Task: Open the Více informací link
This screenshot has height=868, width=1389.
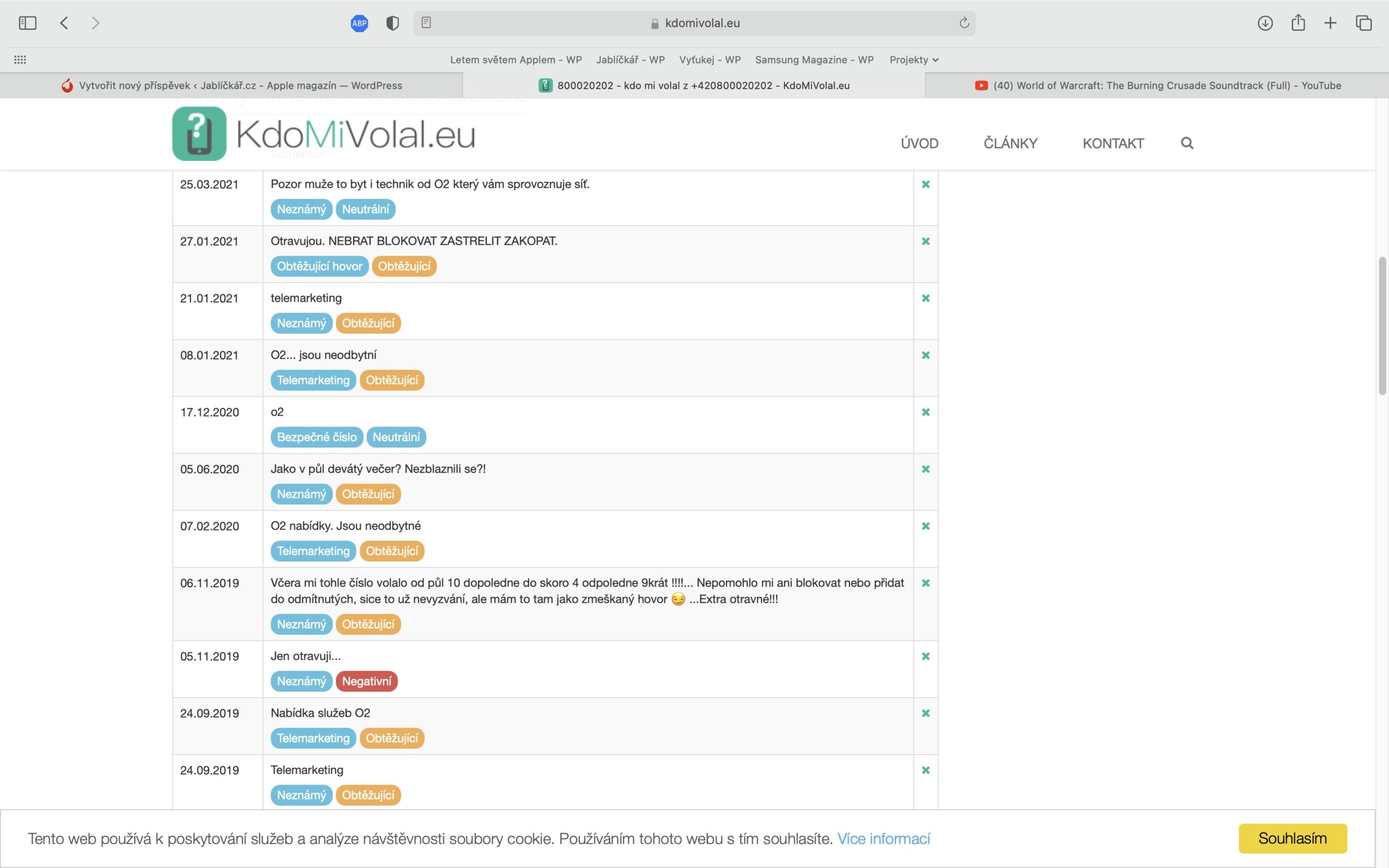Action: (x=883, y=839)
